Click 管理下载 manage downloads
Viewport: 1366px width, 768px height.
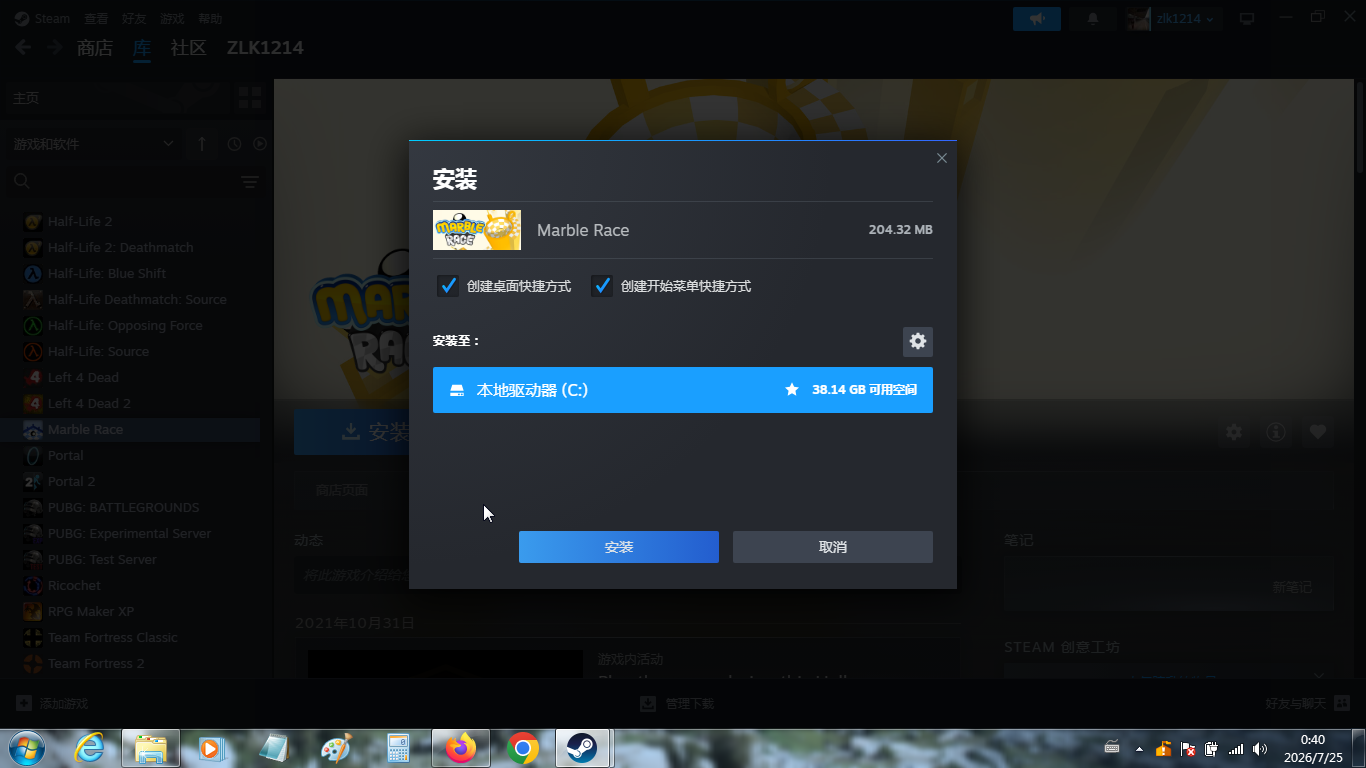678,703
